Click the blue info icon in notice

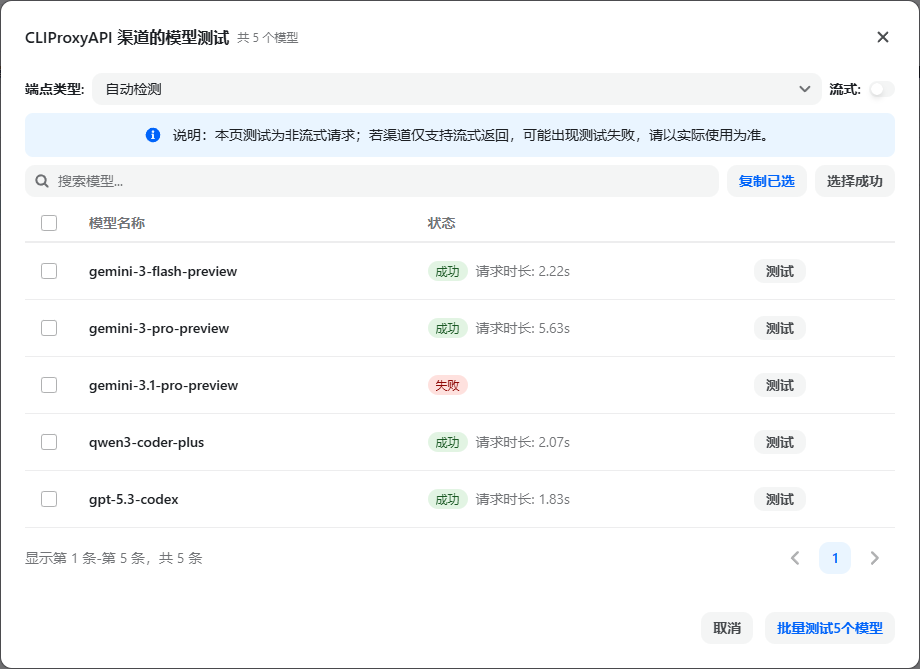tap(153, 135)
